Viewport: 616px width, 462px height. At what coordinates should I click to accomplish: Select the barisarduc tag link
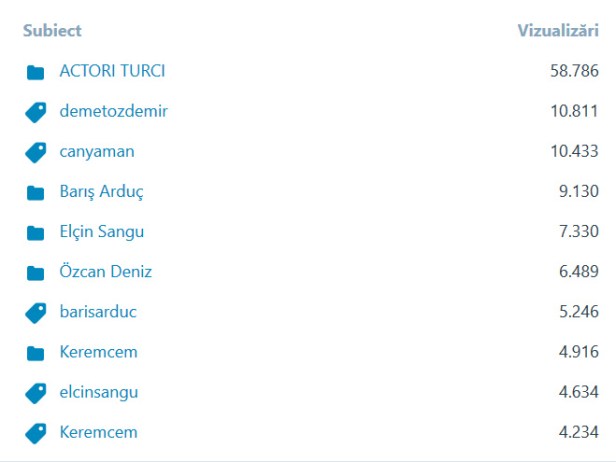coord(98,311)
